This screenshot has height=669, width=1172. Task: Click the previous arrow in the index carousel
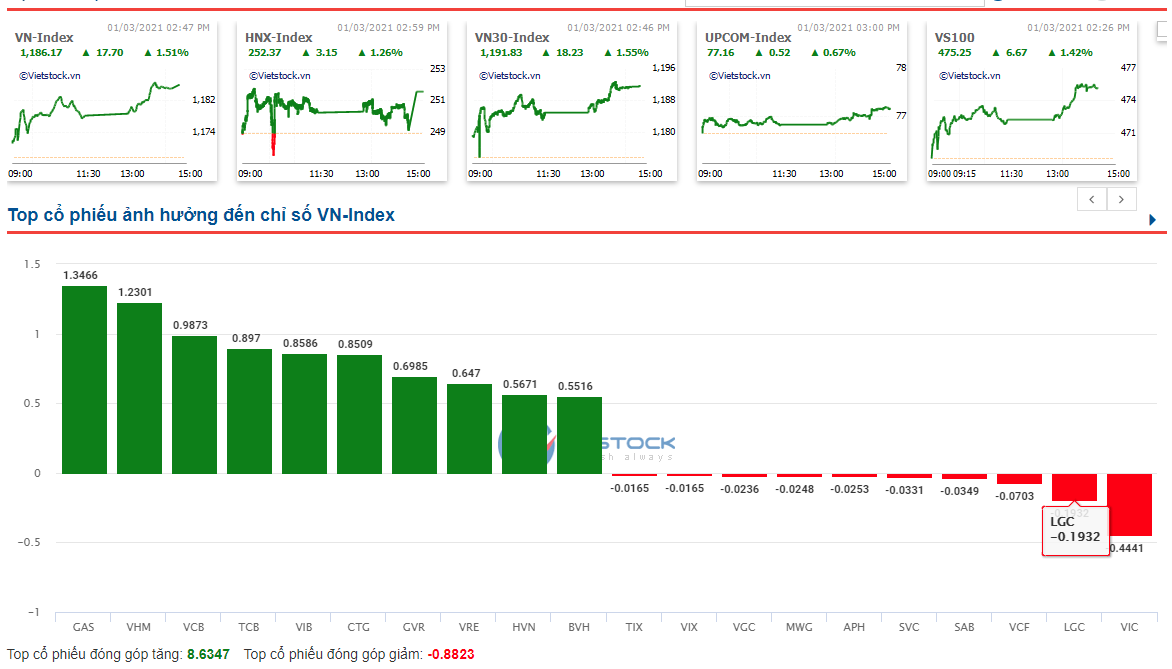pyautogui.click(x=1092, y=199)
